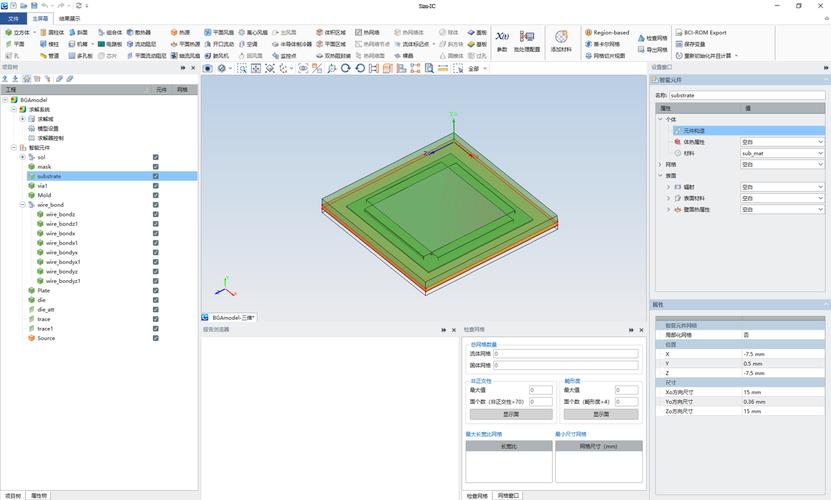Click the 体积区域 volume region tool

331,32
